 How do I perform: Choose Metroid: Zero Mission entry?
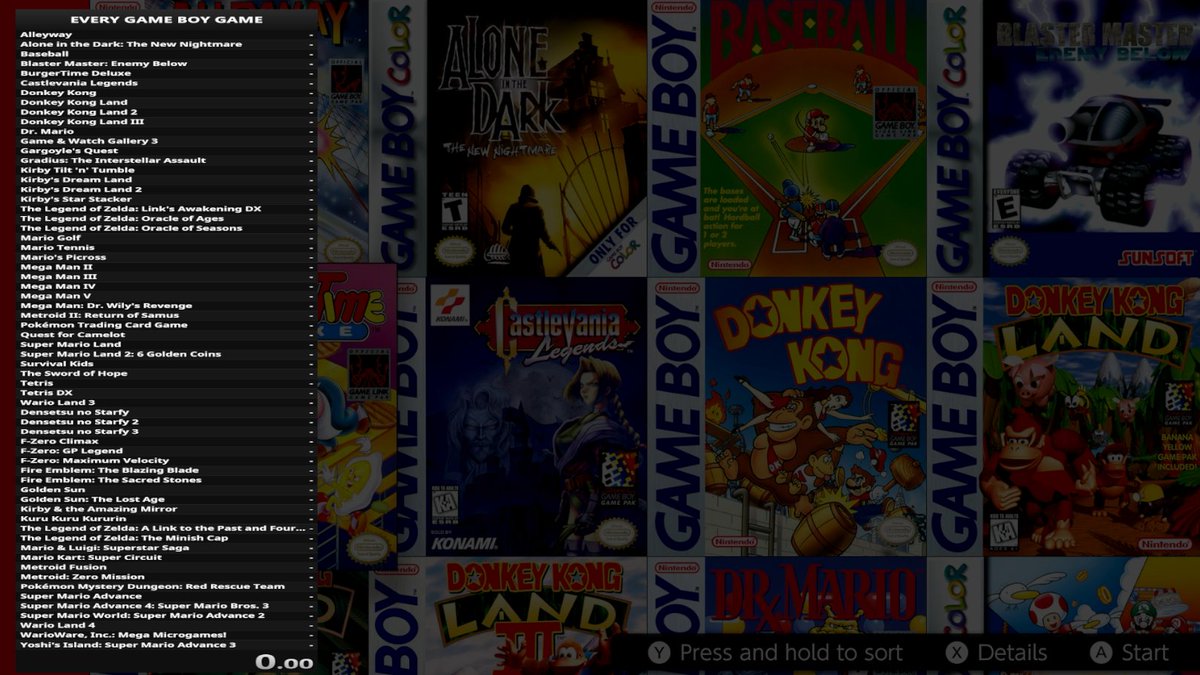point(167,577)
